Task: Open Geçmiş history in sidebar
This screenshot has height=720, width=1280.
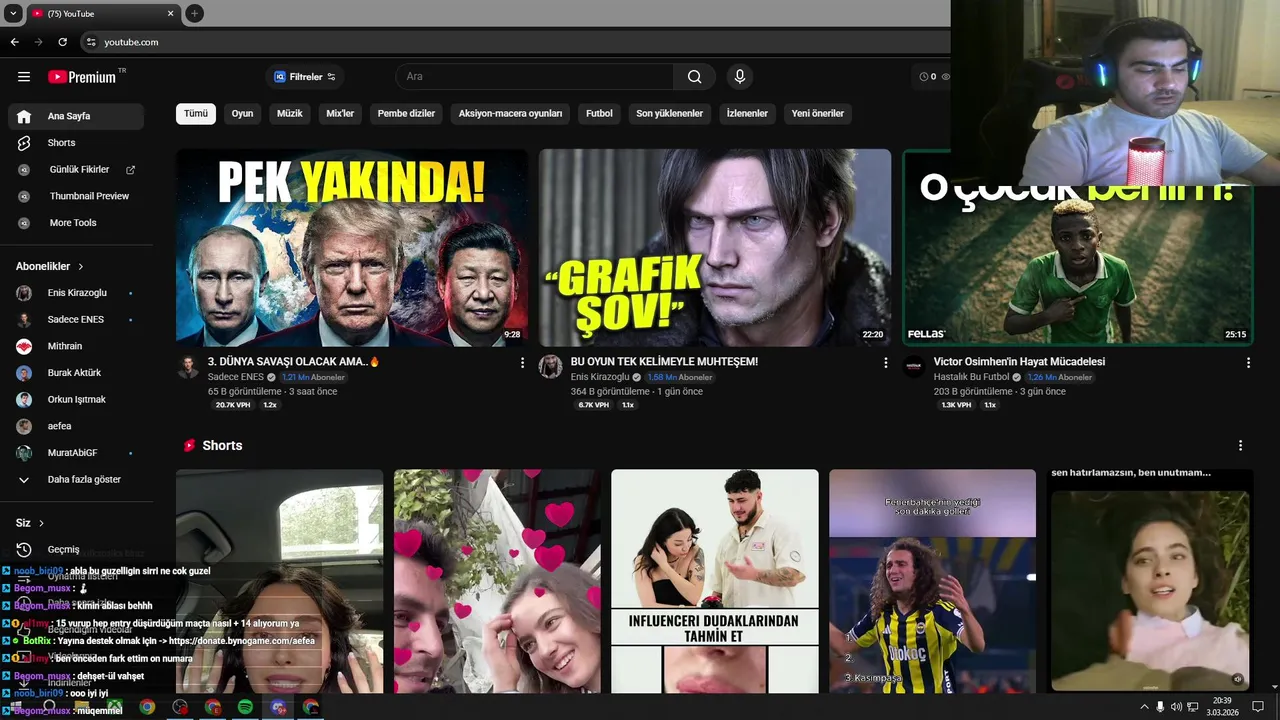Action: pyautogui.click(x=76, y=550)
